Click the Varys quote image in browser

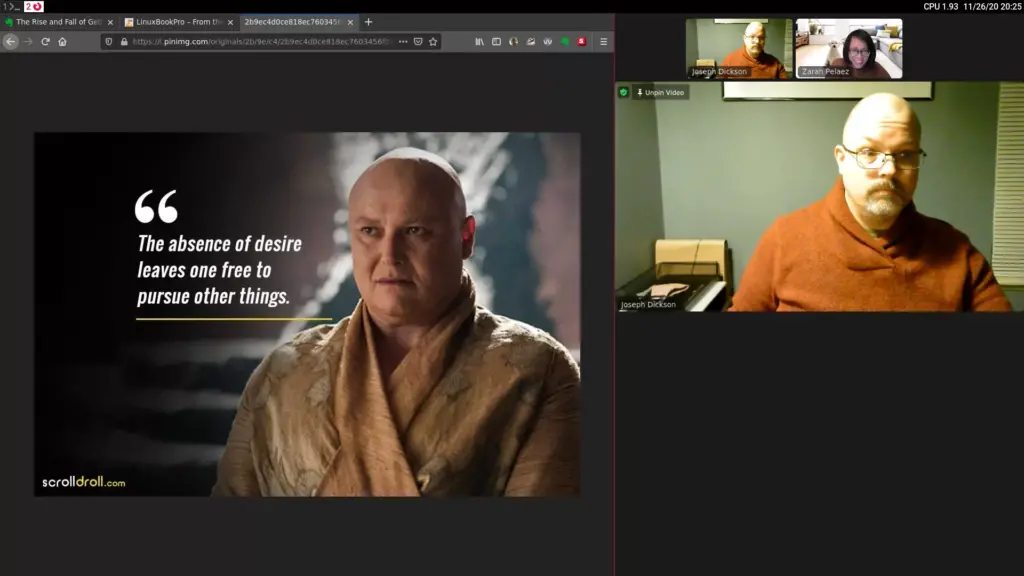tap(307, 314)
